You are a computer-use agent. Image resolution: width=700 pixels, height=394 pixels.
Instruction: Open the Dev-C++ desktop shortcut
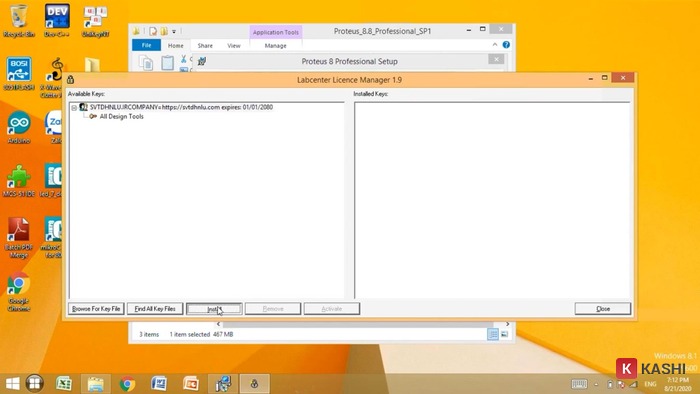57,21
